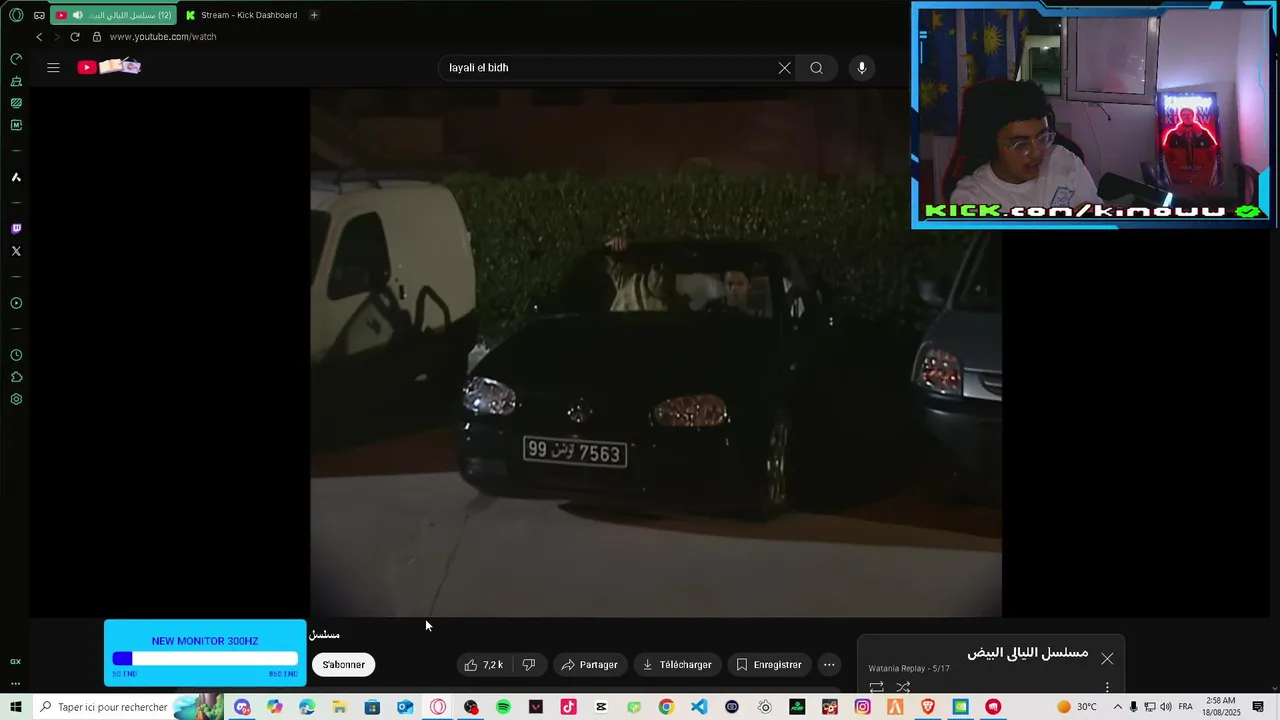Viewport: 1280px width, 720px height.
Task: Click the S'abonner button
Action: coord(344,665)
